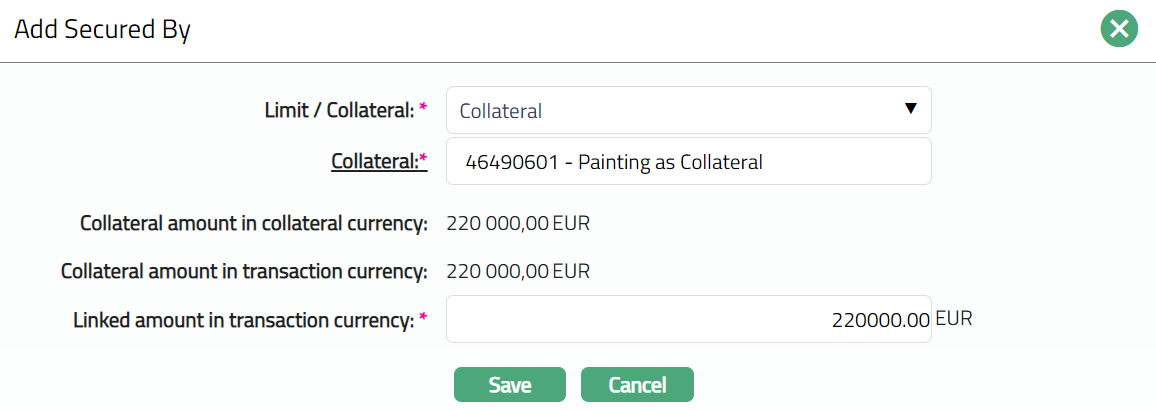Screen dimensions: 1156x410
Task: Click the Linked amount in transaction currency label
Action: (x=243, y=321)
